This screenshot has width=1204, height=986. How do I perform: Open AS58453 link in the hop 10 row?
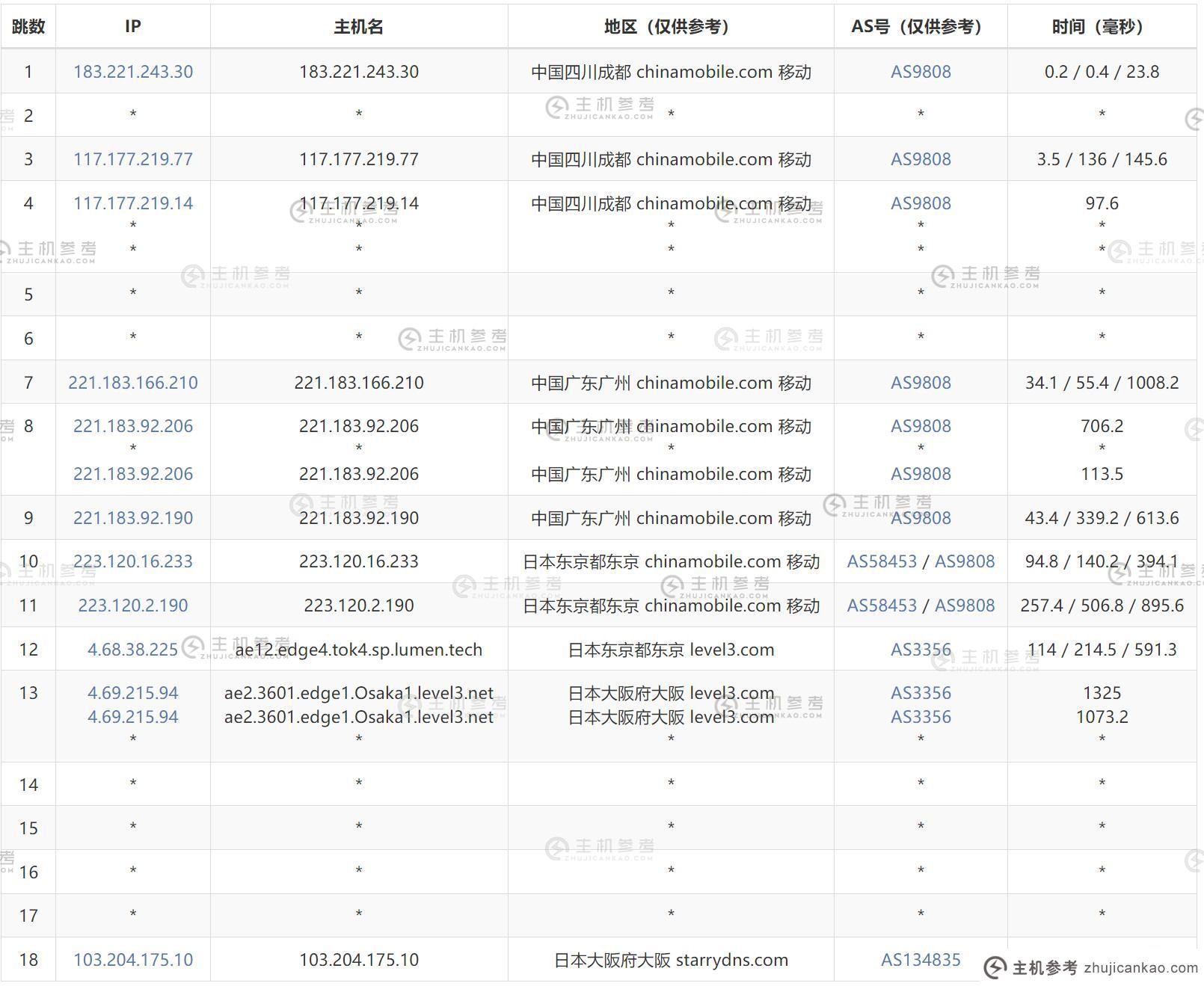882,561
